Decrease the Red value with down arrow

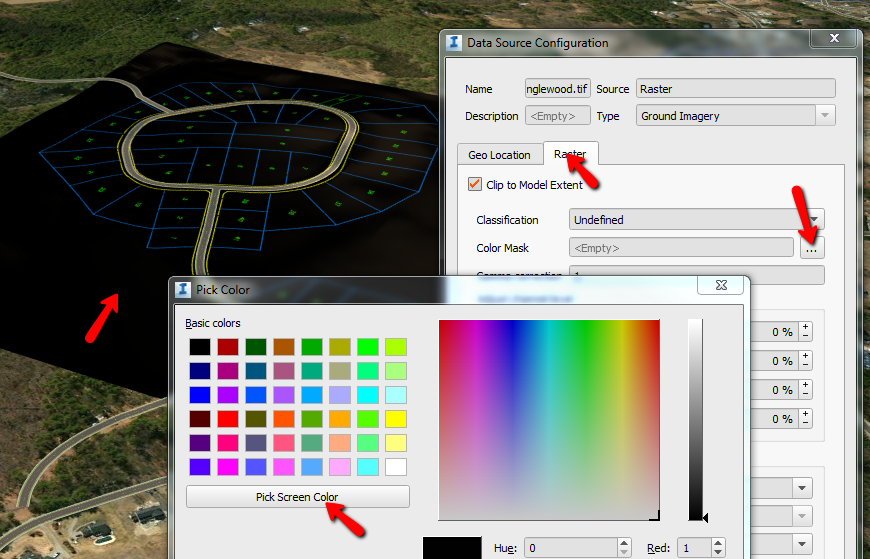(x=718, y=553)
